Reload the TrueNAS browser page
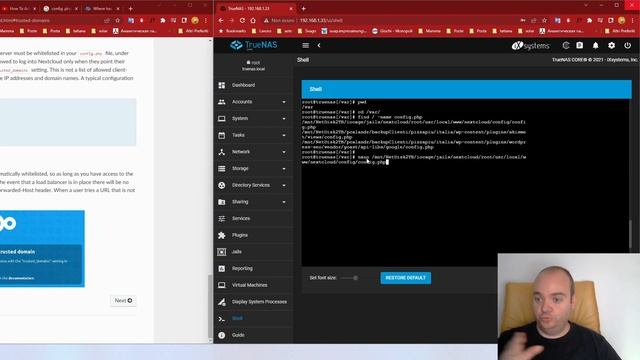 point(242,20)
